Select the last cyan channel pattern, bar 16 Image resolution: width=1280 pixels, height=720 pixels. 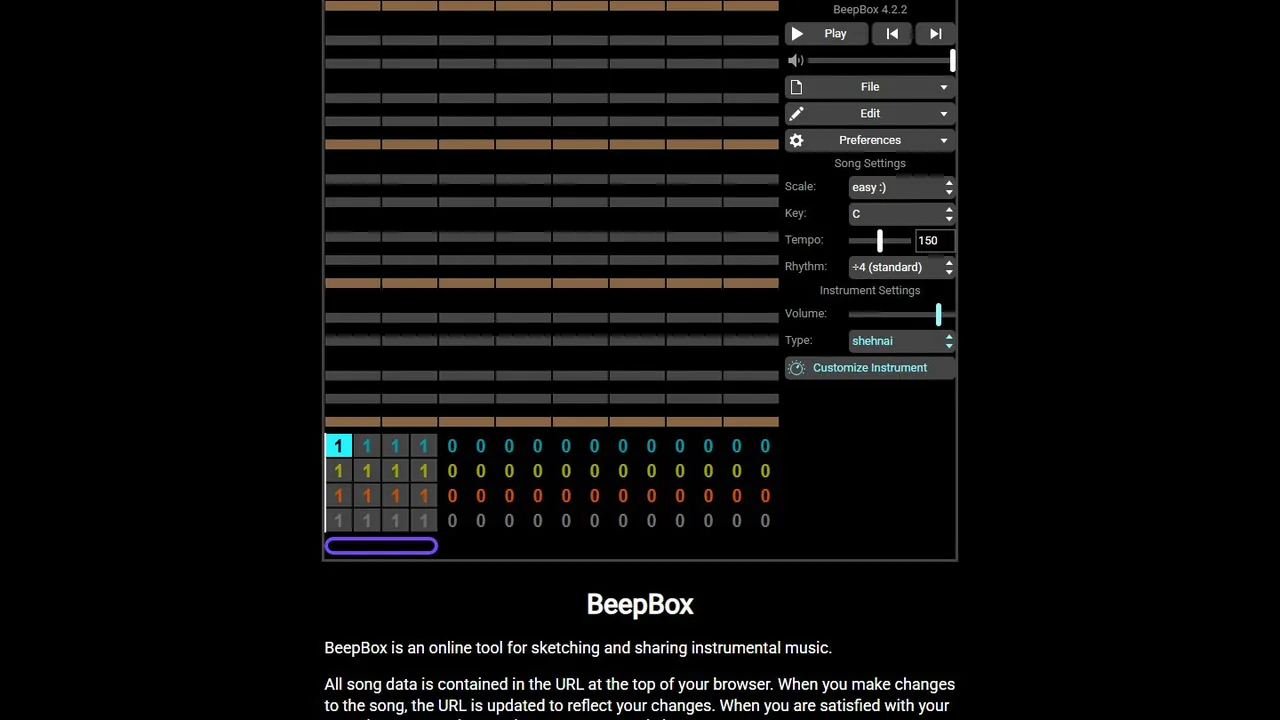[x=765, y=446]
